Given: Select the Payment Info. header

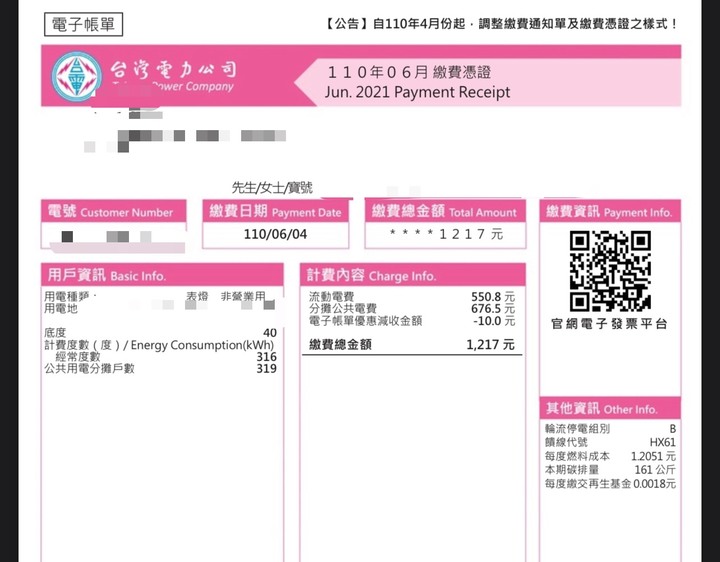Looking at the screenshot, I should point(610,211).
